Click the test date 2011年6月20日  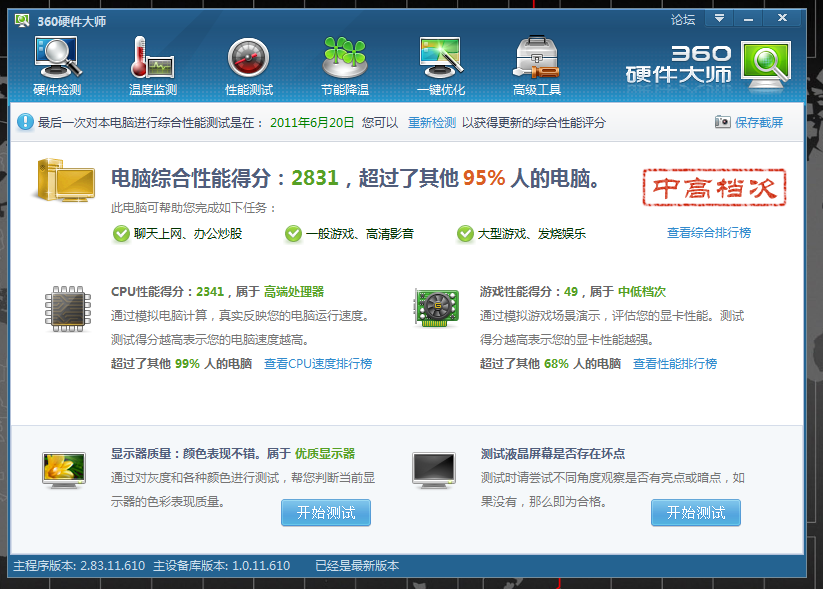(312, 123)
